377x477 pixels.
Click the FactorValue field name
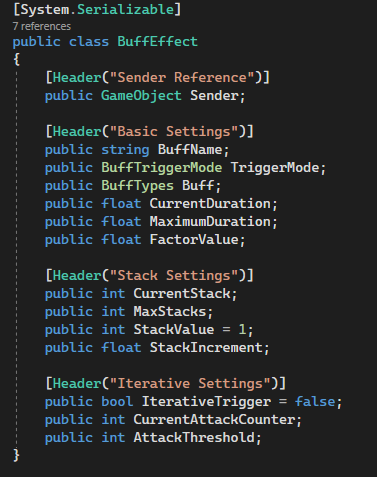194,240
